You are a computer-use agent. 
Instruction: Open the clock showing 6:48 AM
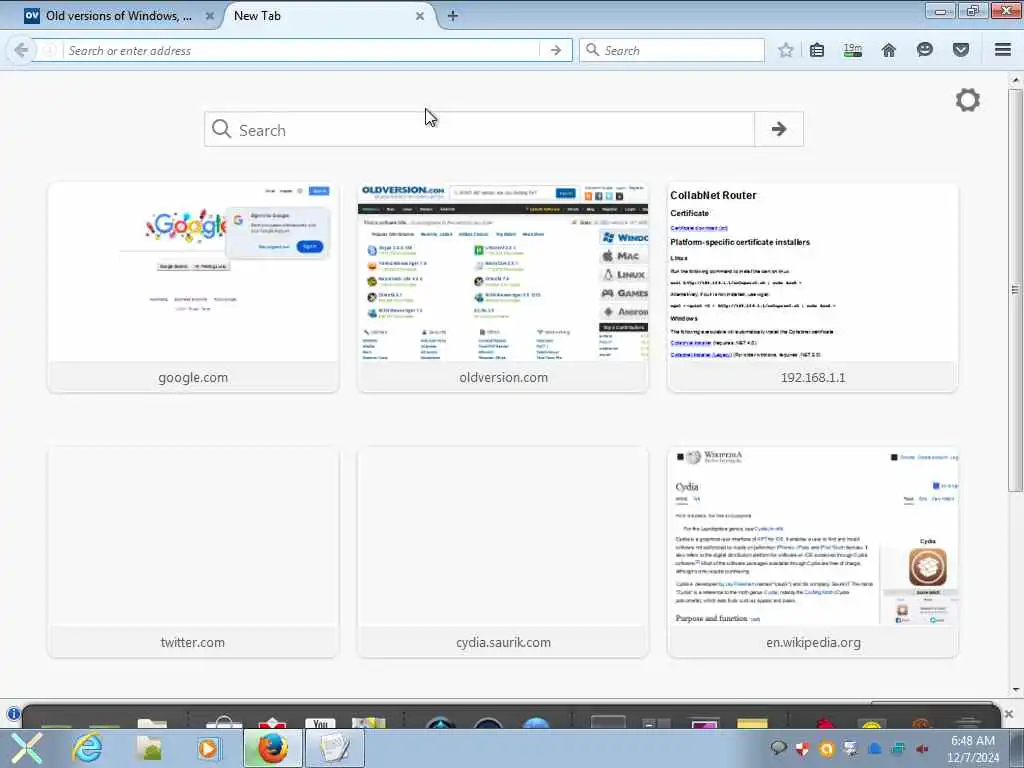click(x=973, y=748)
